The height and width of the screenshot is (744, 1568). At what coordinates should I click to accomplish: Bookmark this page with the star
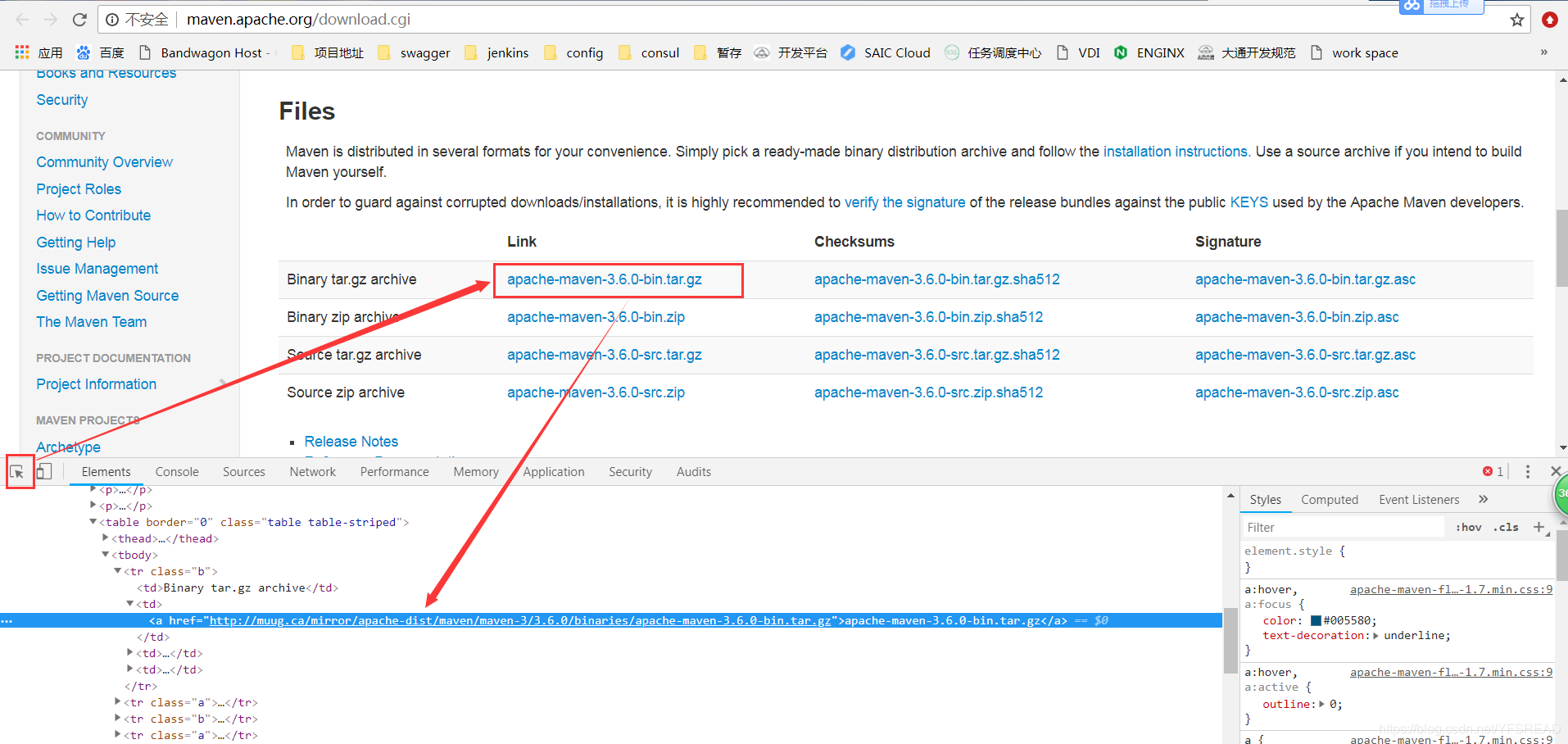tap(1517, 20)
